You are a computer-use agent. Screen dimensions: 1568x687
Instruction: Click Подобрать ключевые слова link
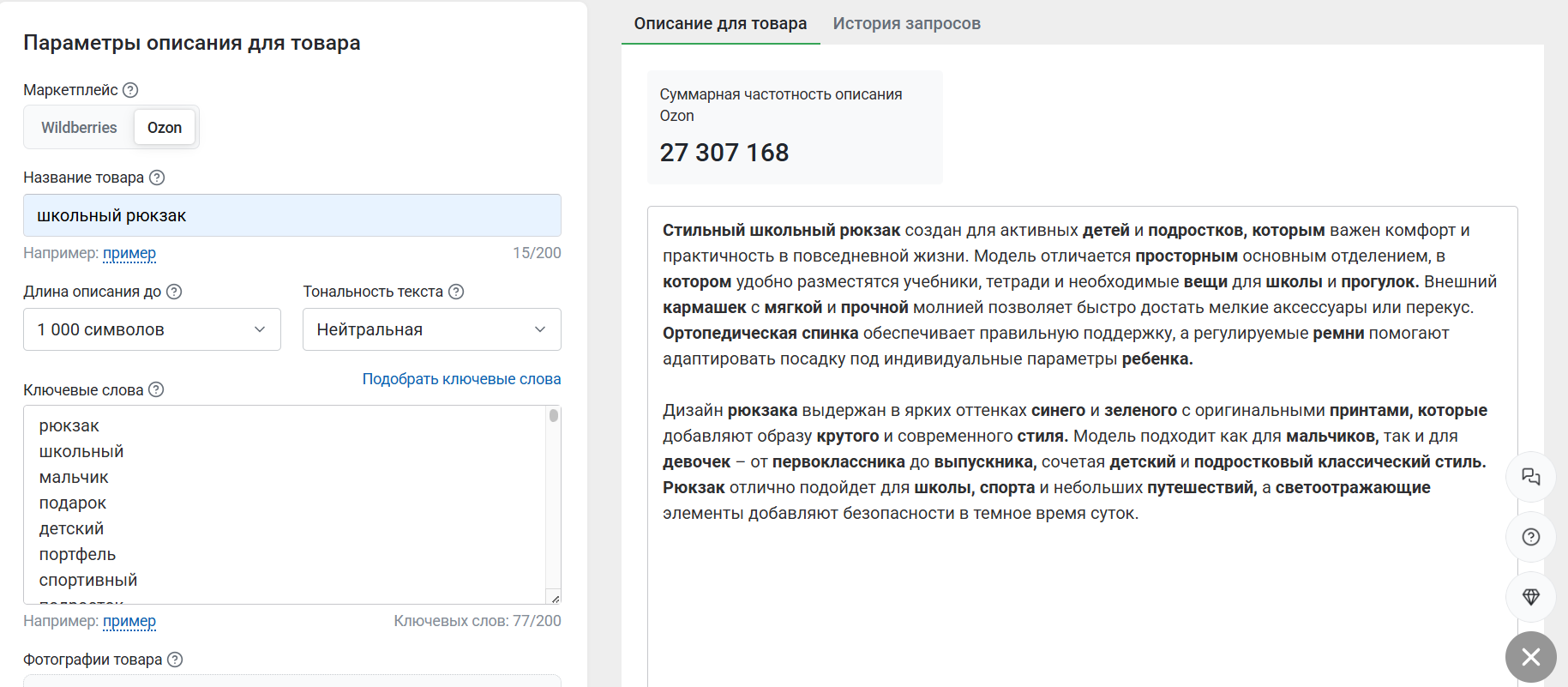(461, 379)
